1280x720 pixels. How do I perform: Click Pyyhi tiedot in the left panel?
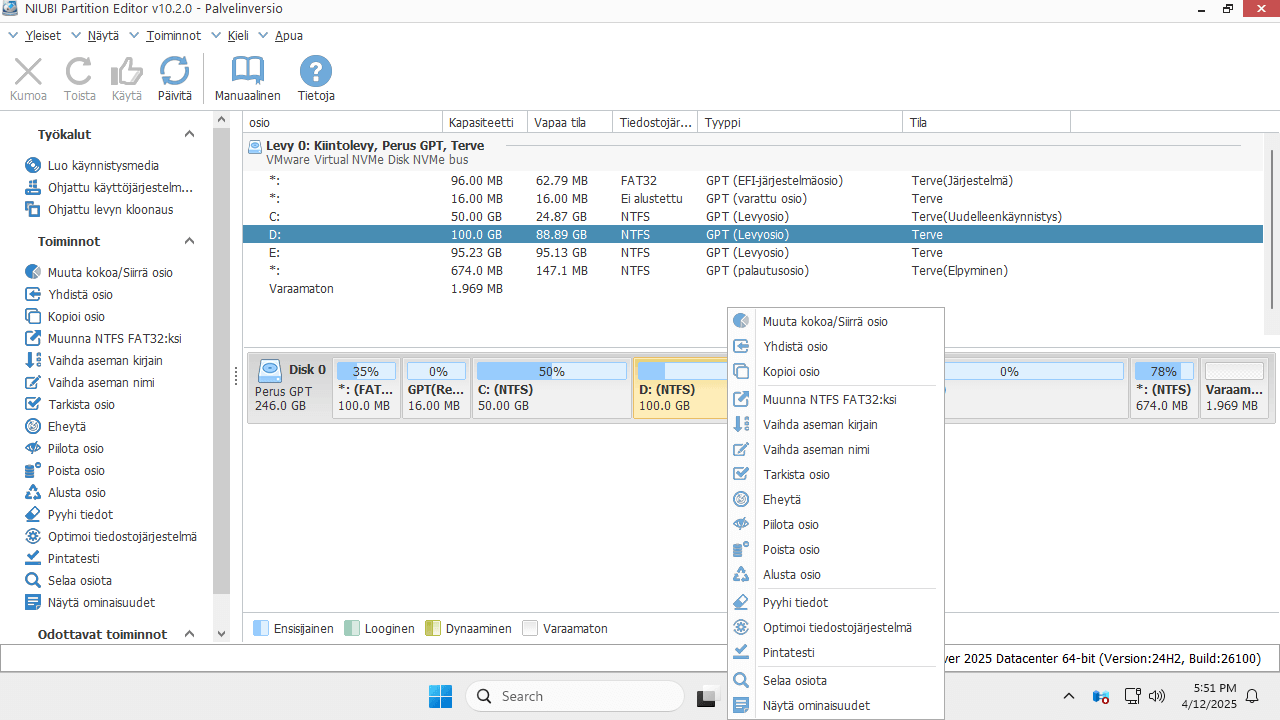[80, 515]
